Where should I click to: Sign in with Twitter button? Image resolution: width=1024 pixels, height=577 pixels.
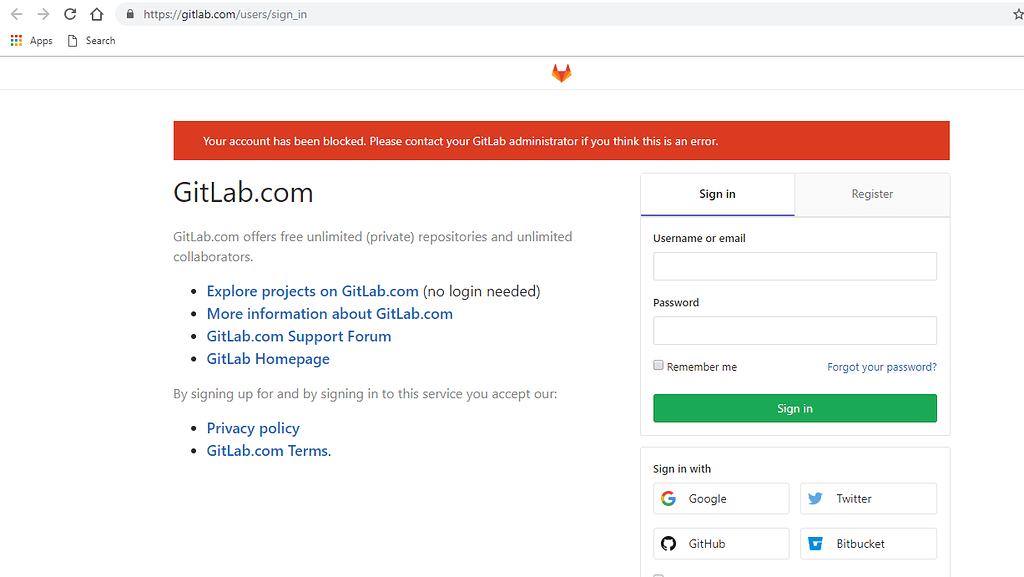(x=868, y=498)
